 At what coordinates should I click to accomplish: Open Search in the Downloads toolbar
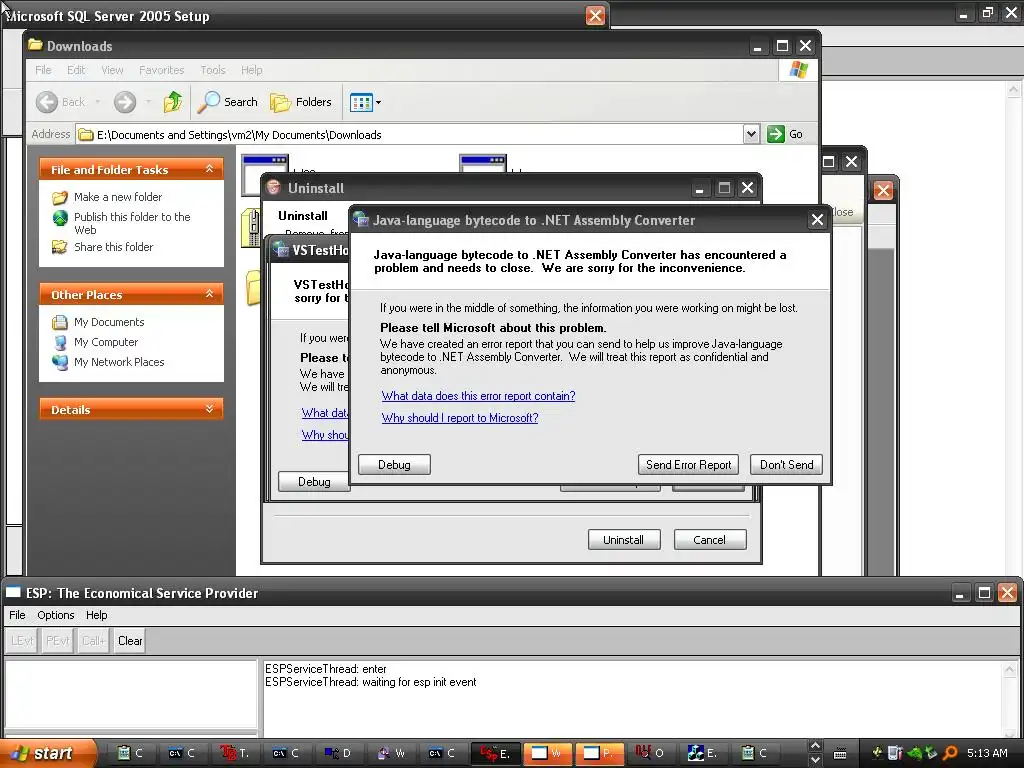(228, 102)
